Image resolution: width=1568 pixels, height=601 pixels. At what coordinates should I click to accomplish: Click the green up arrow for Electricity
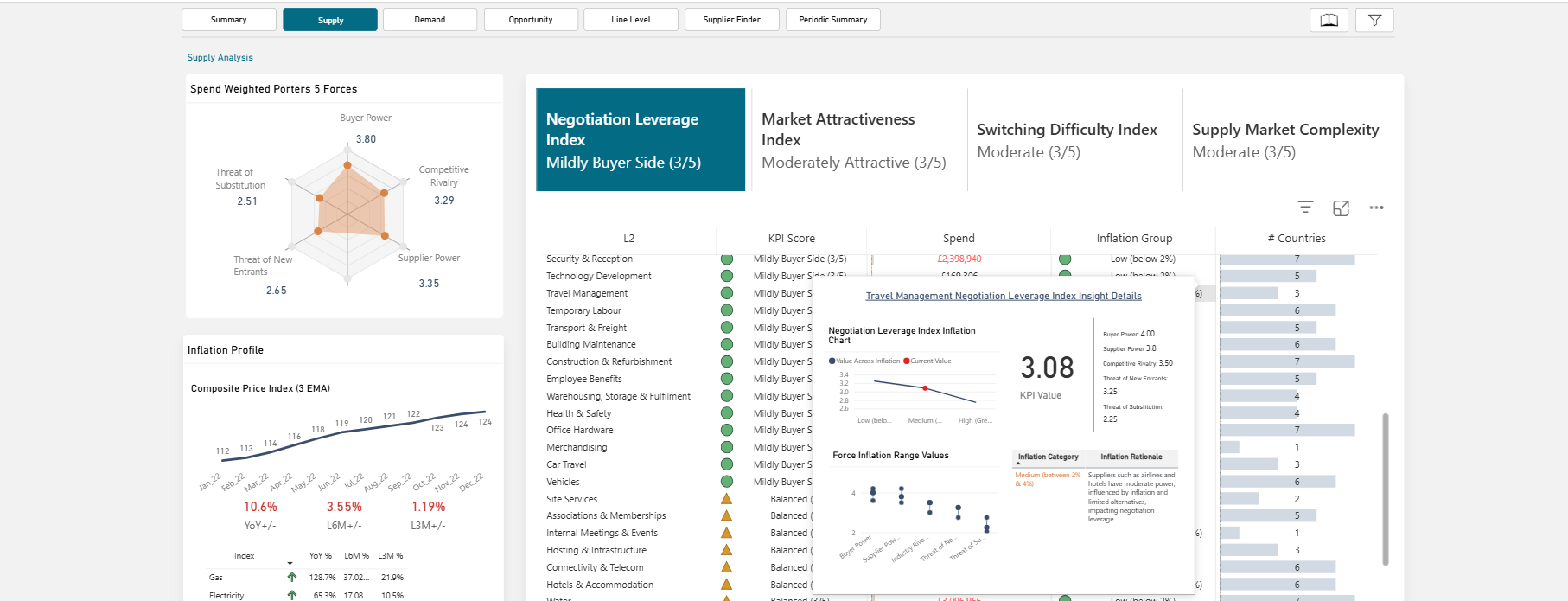[x=292, y=595]
